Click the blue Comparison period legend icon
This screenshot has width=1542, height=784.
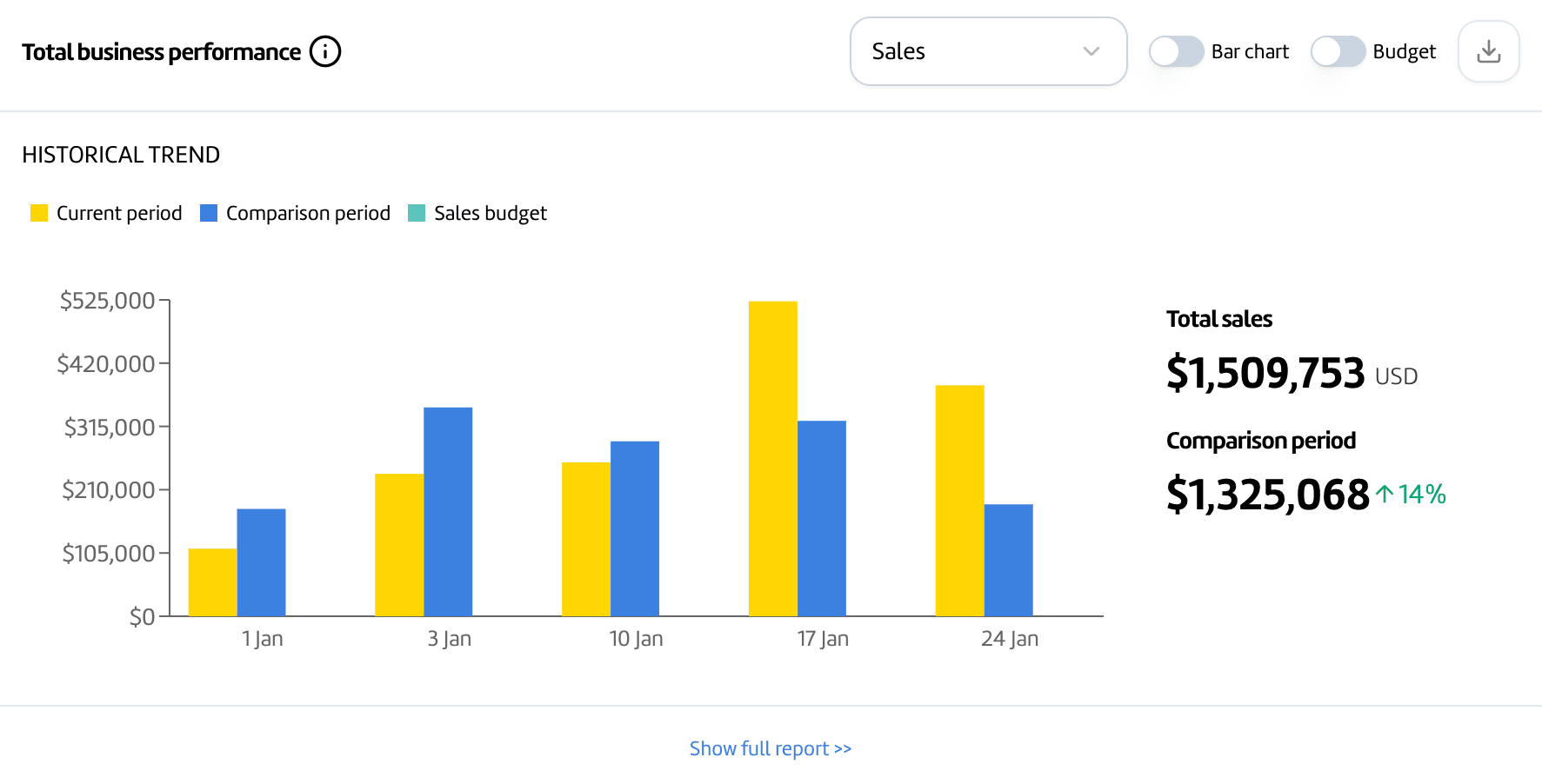[208, 212]
